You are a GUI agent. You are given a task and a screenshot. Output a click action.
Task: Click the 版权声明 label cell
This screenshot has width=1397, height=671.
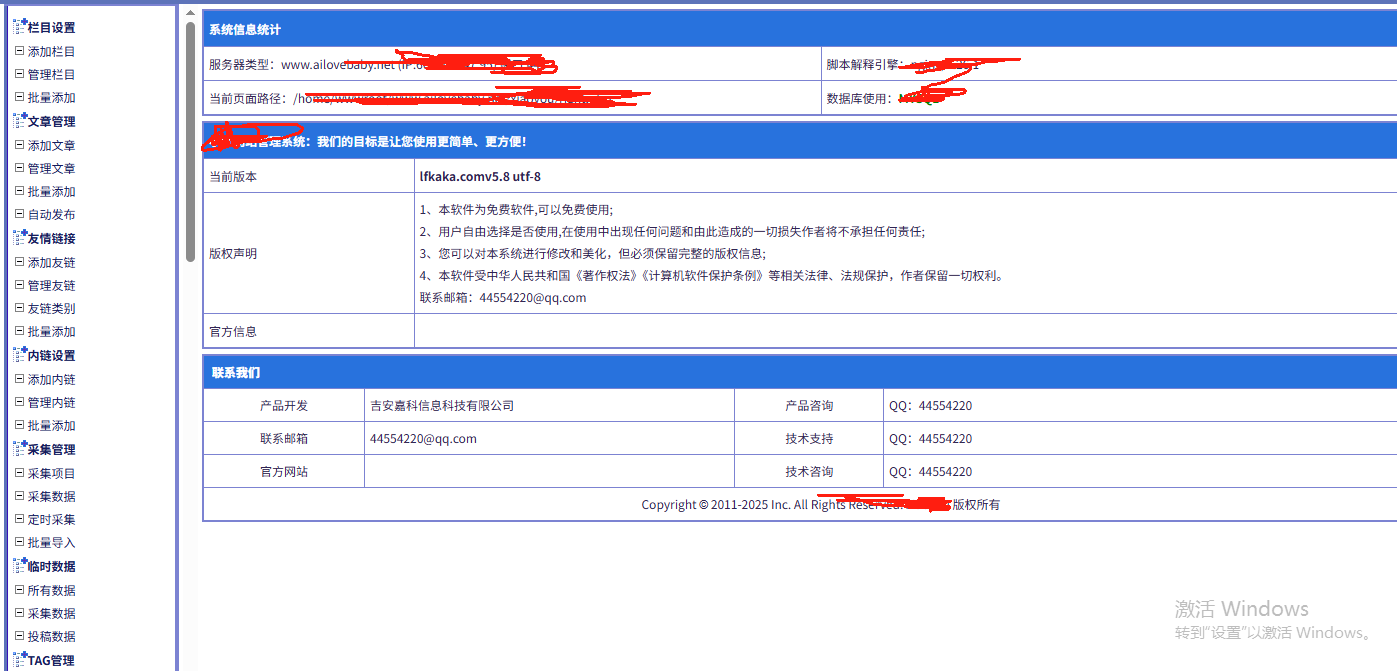(x=309, y=253)
